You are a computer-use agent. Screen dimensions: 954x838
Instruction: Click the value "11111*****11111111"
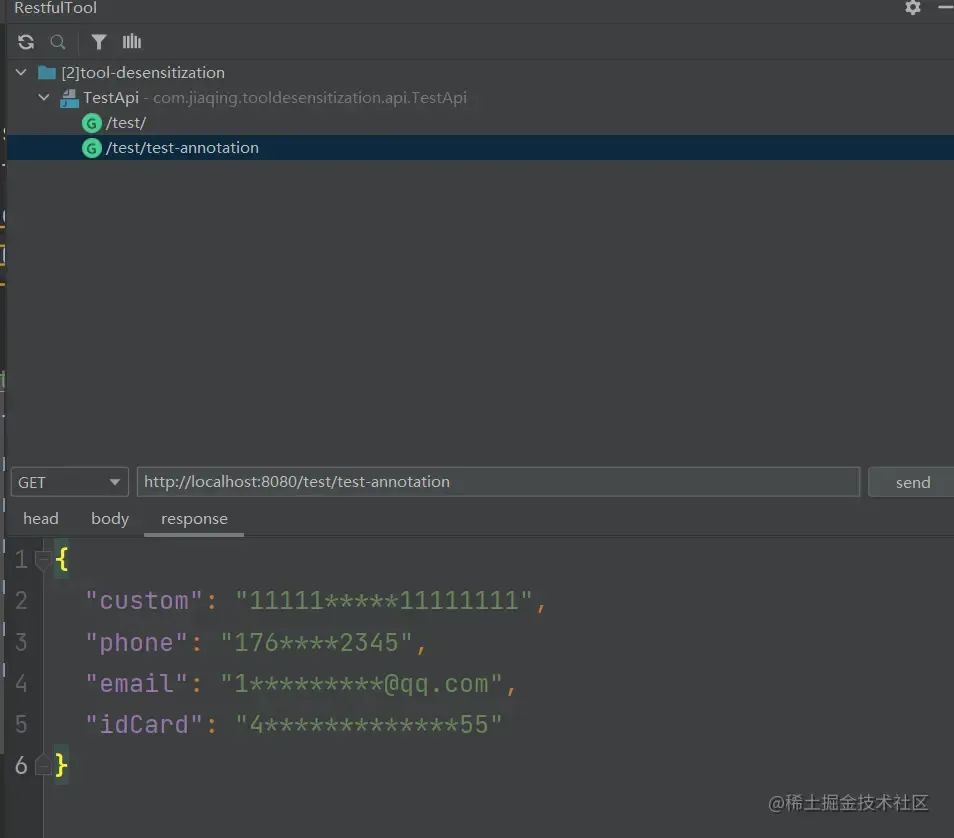click(383, 601)
